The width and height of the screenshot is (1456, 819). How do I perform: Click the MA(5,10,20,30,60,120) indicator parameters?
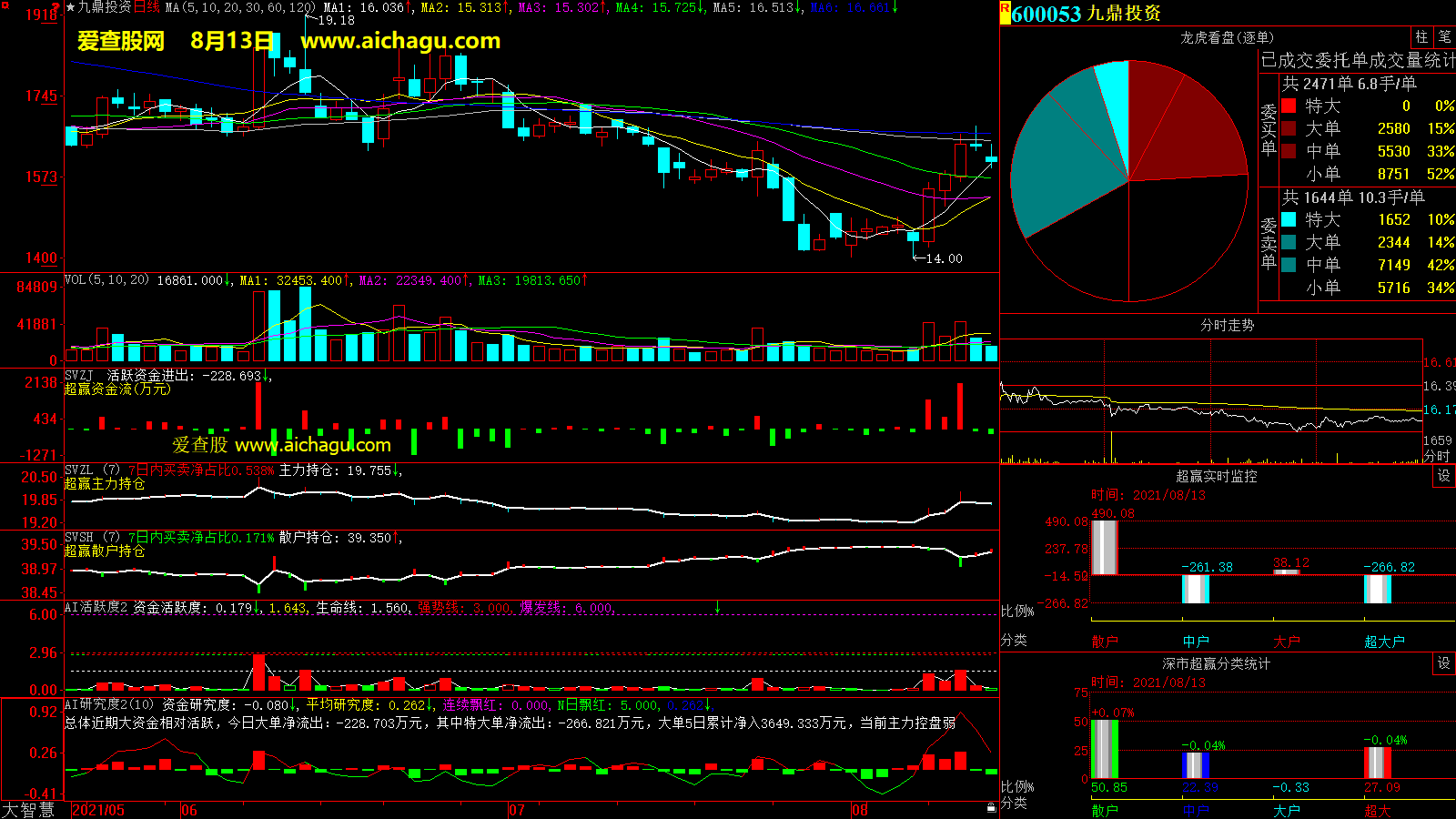pos(240,7)
